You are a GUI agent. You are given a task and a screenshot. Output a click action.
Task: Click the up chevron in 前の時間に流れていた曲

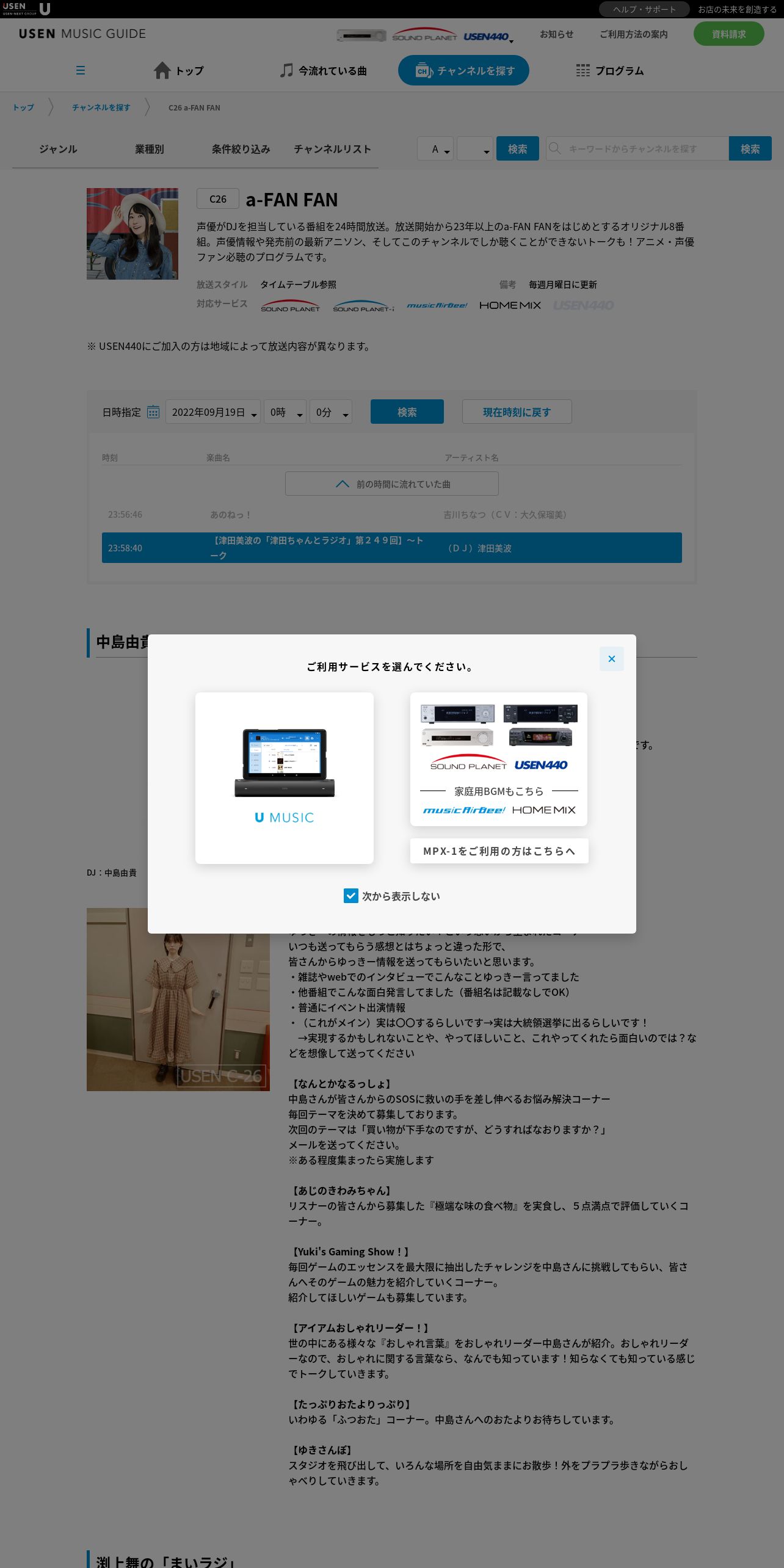click(x=343, y=484)
